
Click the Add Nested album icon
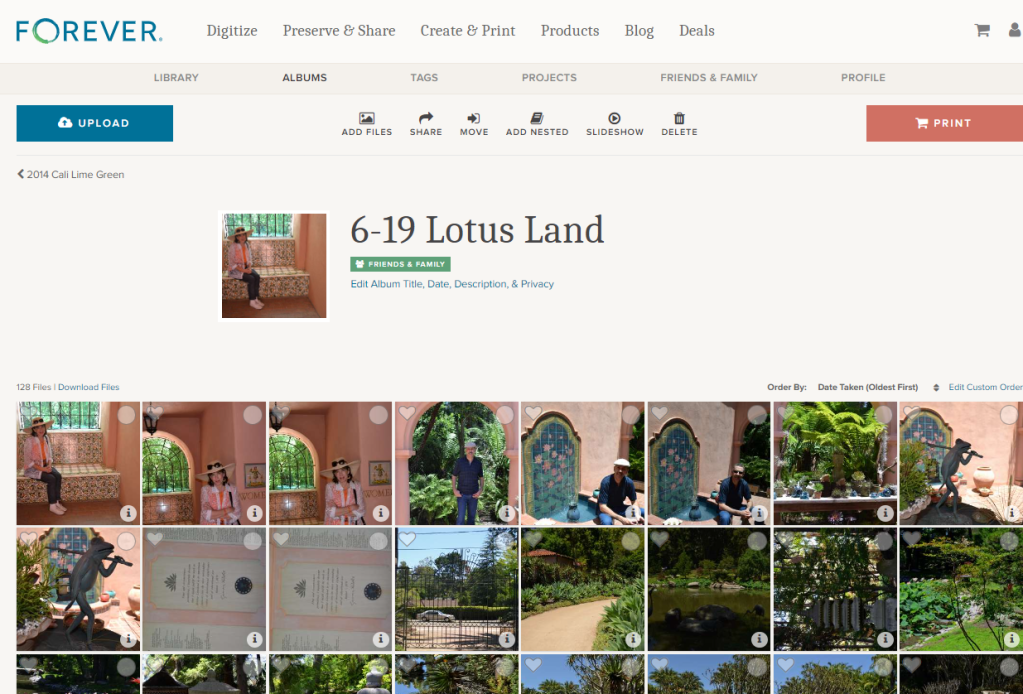(537, 119)
